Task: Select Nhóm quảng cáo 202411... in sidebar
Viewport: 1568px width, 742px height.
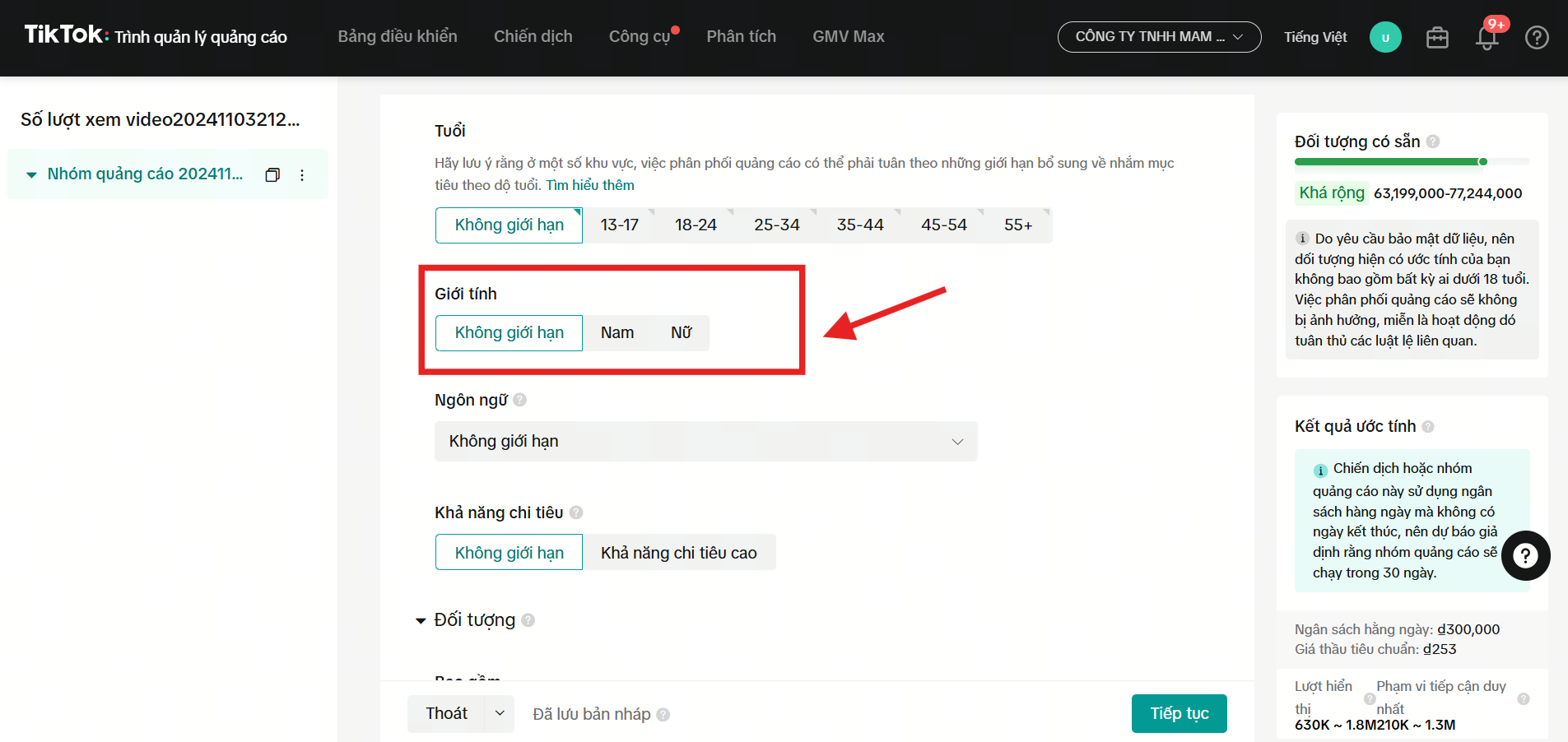Action: [x=145, y=174]
